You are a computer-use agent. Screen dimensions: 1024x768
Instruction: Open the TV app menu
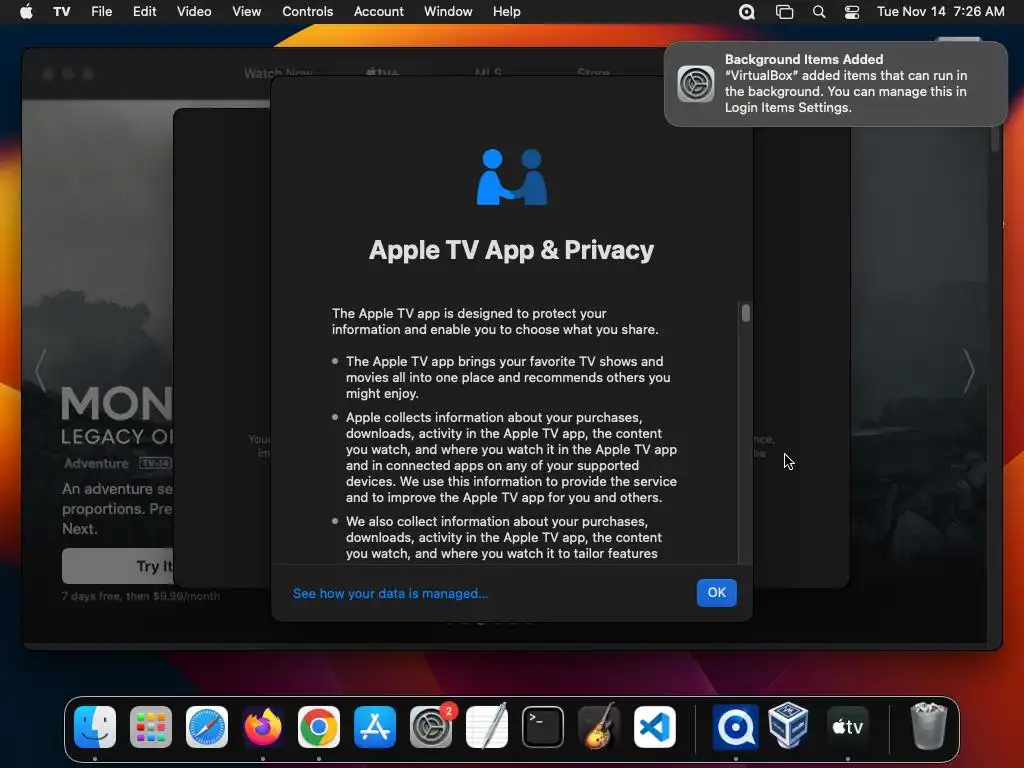[x=61, y=11]
